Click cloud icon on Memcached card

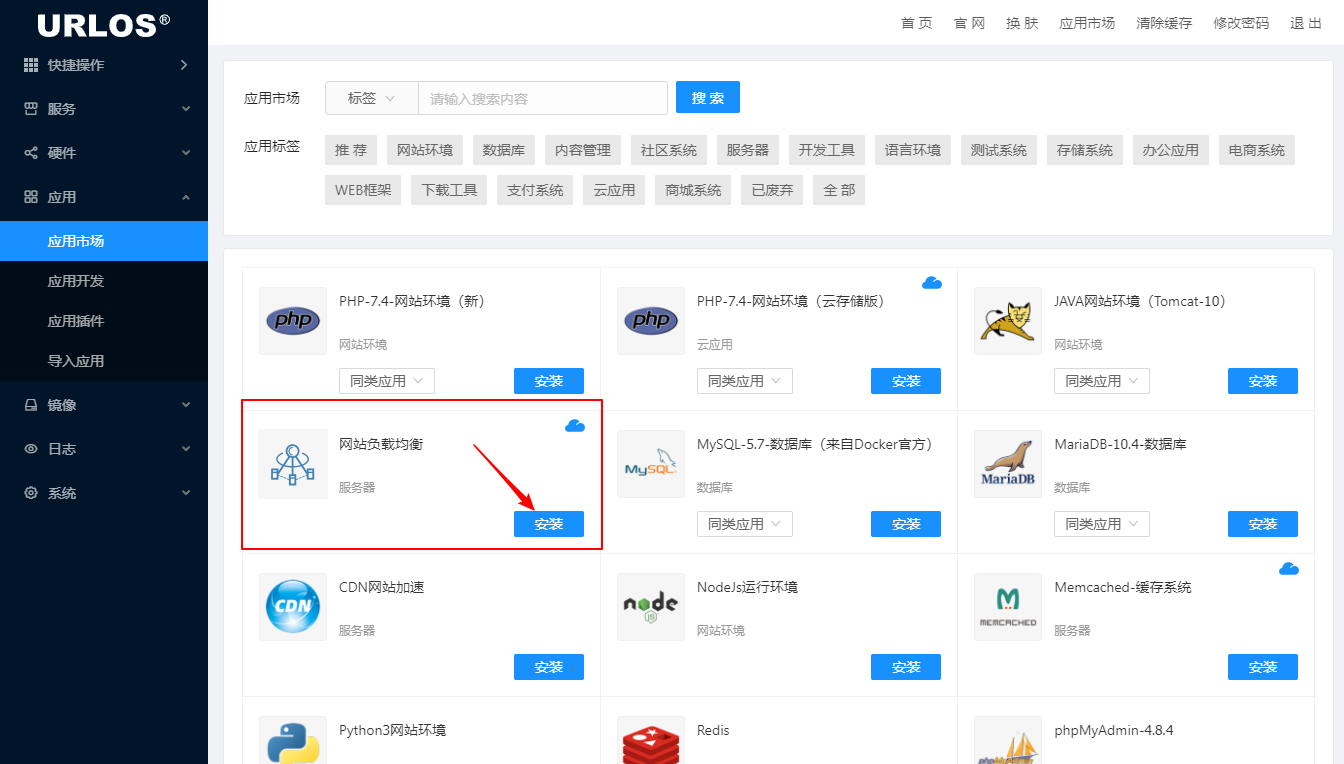coord(1289,569)
